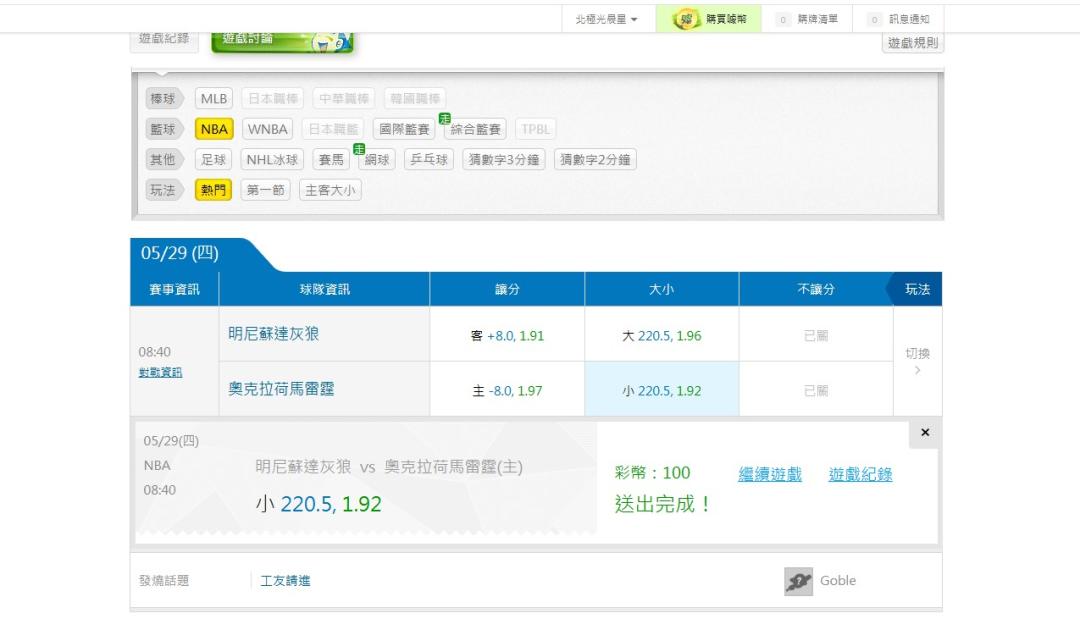
Task: Select the 網球 filter
Action: tap(377, 160)
